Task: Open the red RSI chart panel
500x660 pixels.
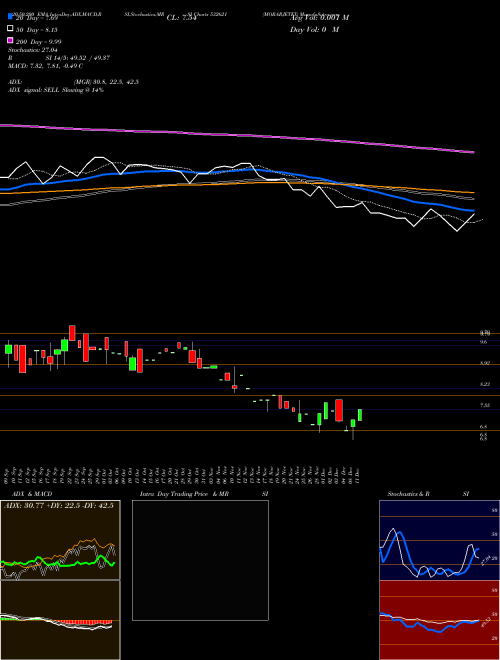Action: [439, 620]
